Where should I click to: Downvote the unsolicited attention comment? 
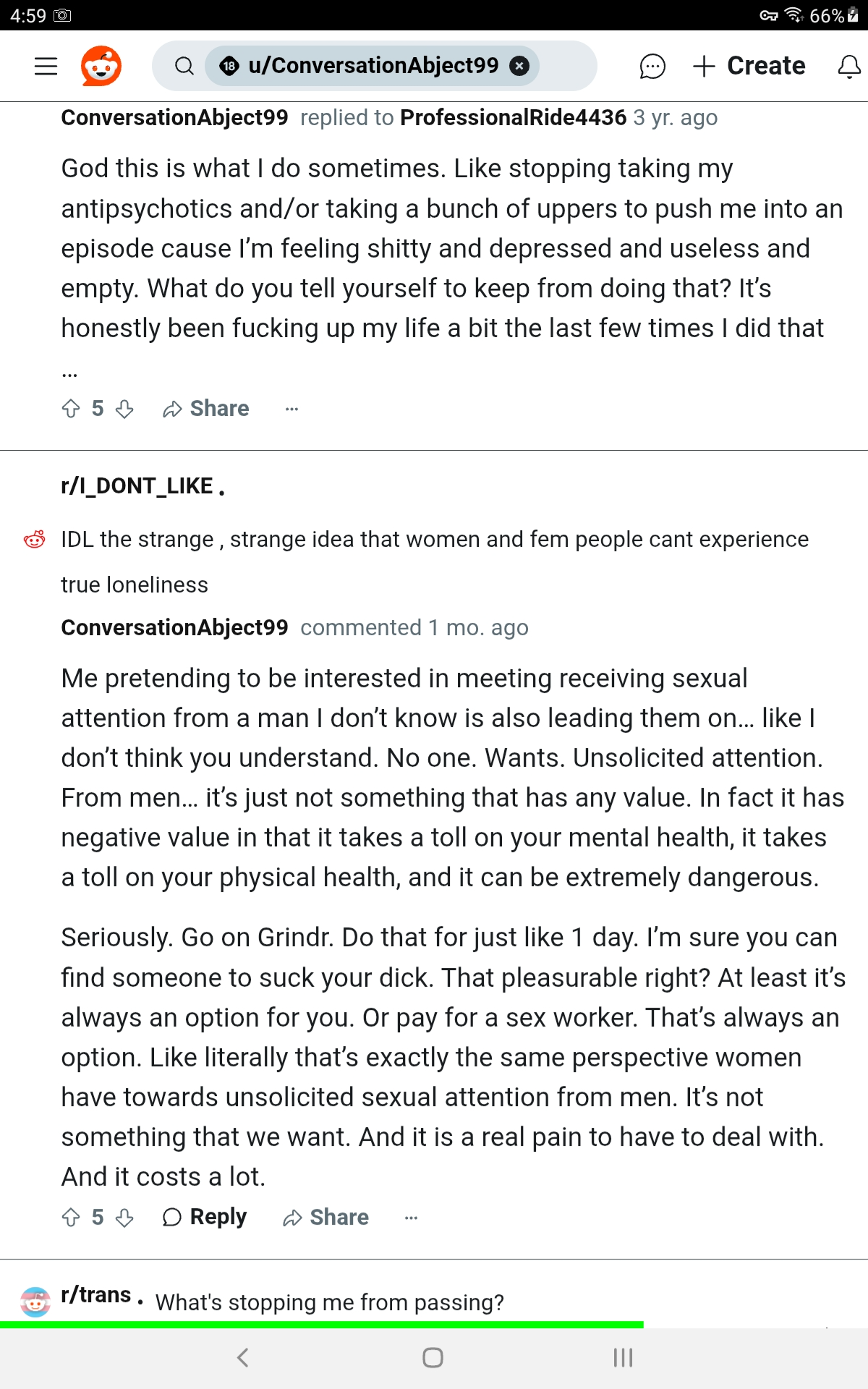124,1218
